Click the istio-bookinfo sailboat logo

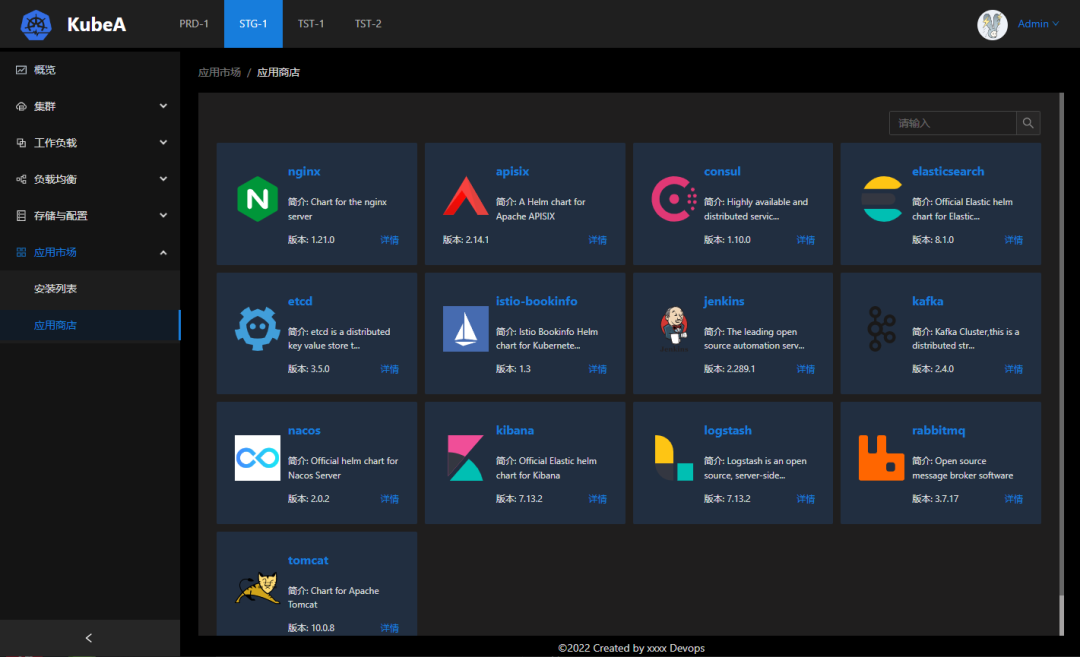click(x=466, y=328)
